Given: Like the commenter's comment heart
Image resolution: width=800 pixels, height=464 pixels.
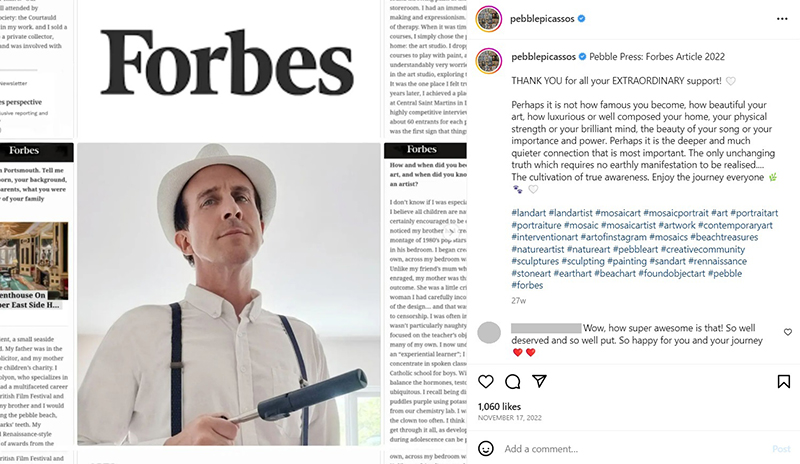Looking at the screenshot, I should pos(788,332).
